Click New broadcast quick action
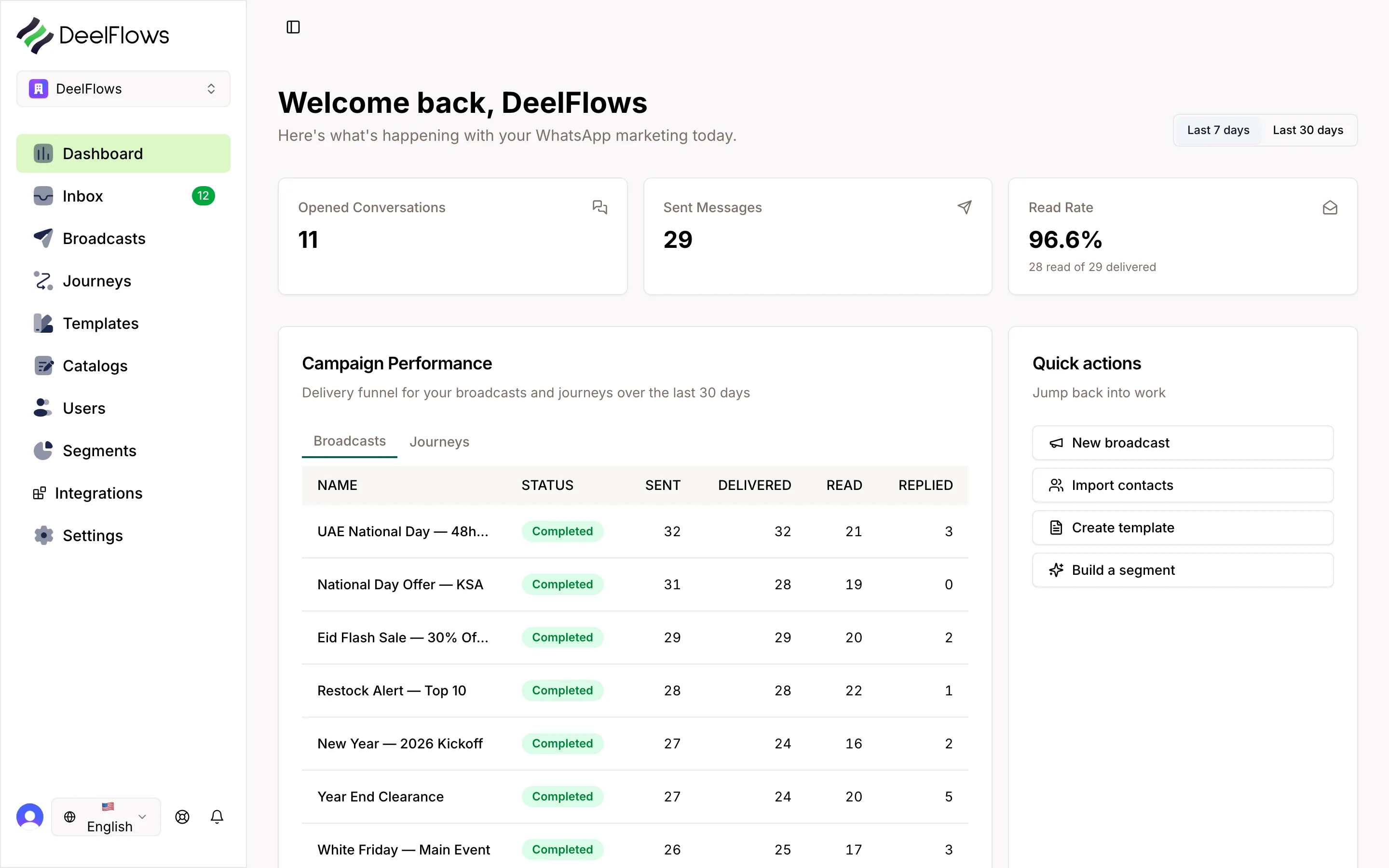 [x=1183, y=443]
